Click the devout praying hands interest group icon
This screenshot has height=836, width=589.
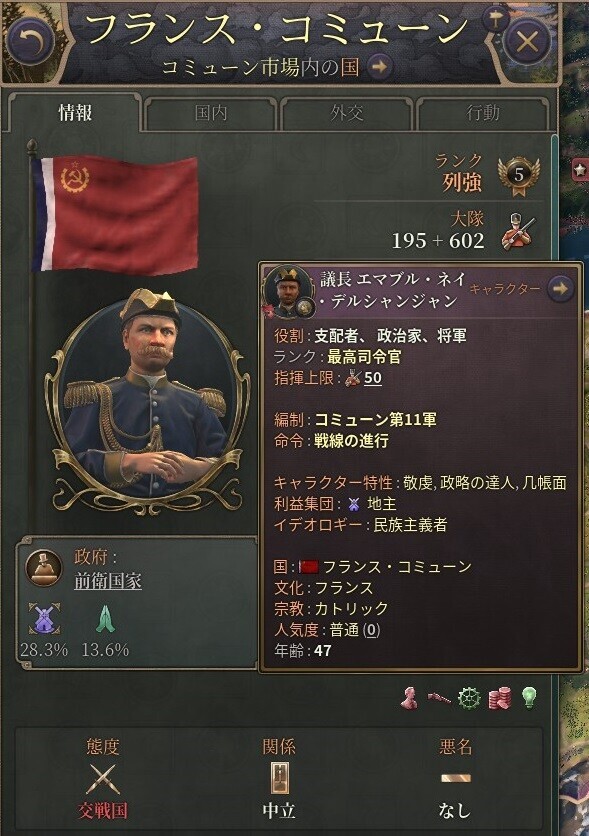105,619
